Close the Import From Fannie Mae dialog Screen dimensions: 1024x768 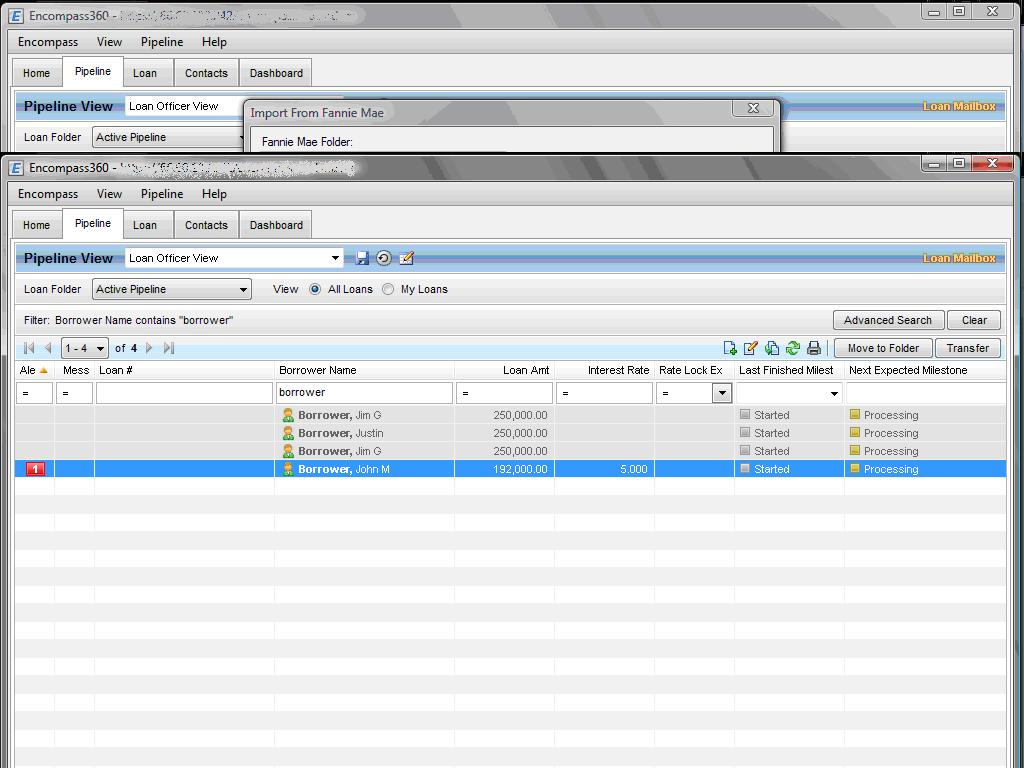pos(753,108)
